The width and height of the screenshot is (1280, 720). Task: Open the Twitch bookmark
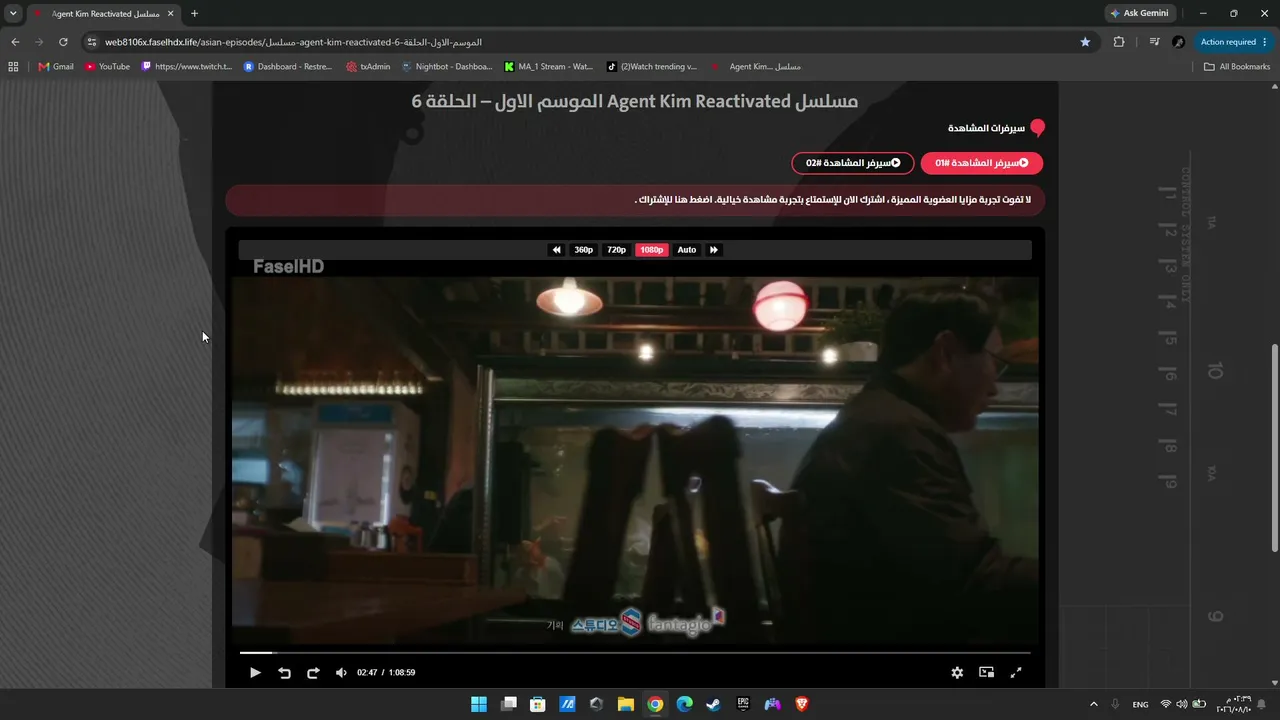pos(186,67)
